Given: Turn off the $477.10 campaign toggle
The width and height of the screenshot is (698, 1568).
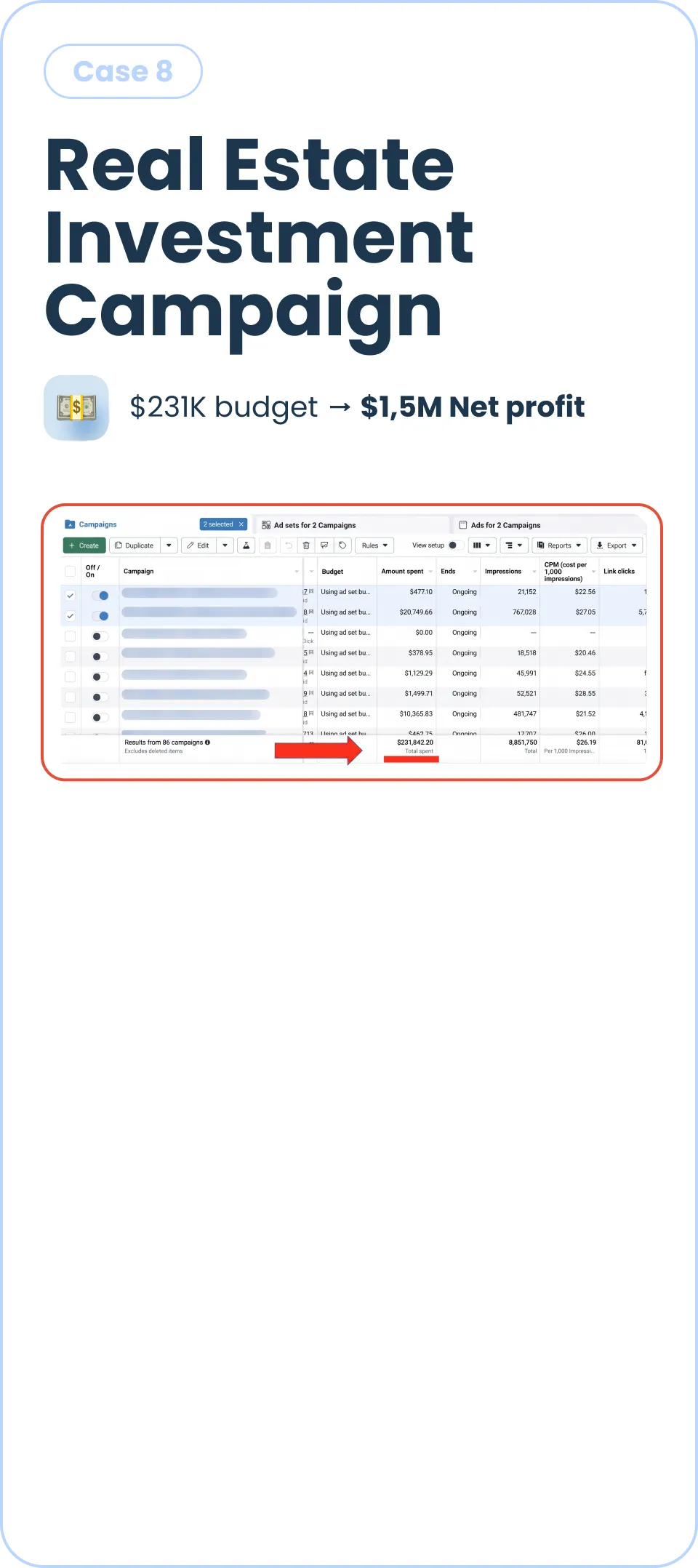Looking at the screenshot, I should 100,596.
